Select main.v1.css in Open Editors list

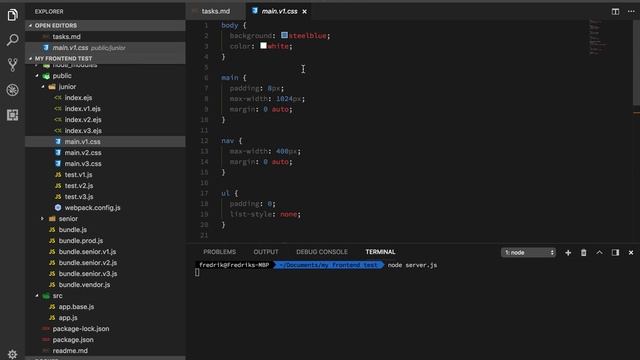(105, 47)
